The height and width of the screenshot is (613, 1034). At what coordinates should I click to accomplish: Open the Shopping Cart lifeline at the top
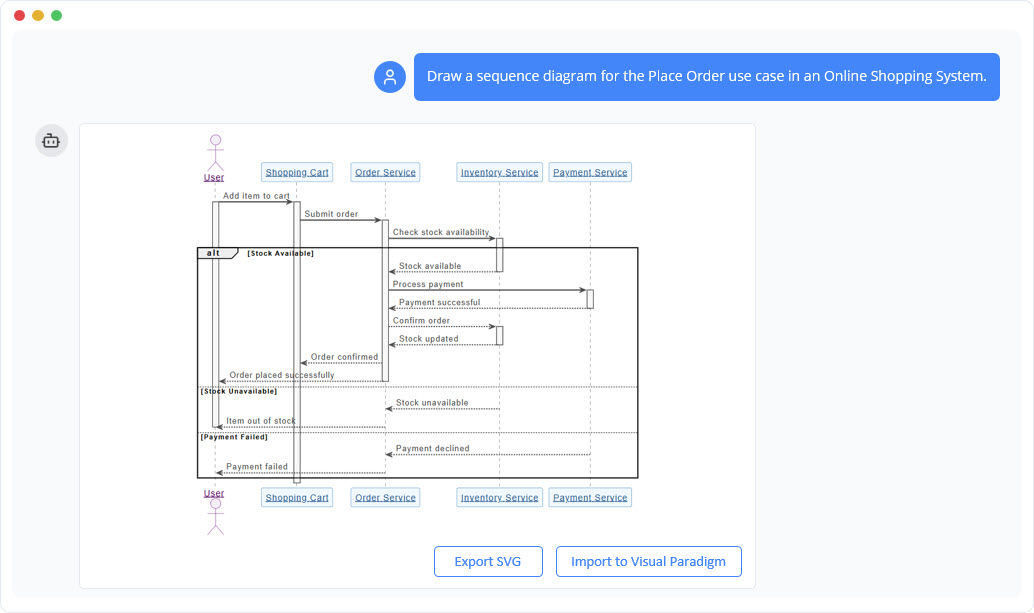click(296, 171)
